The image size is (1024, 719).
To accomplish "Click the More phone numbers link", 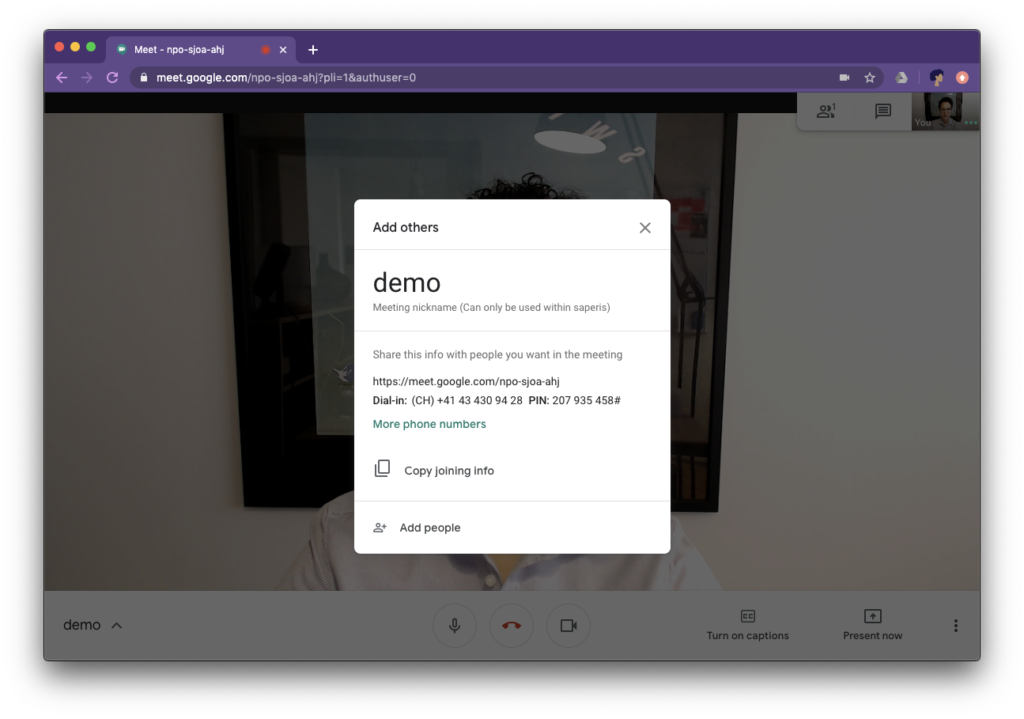I will coord(429,424).
